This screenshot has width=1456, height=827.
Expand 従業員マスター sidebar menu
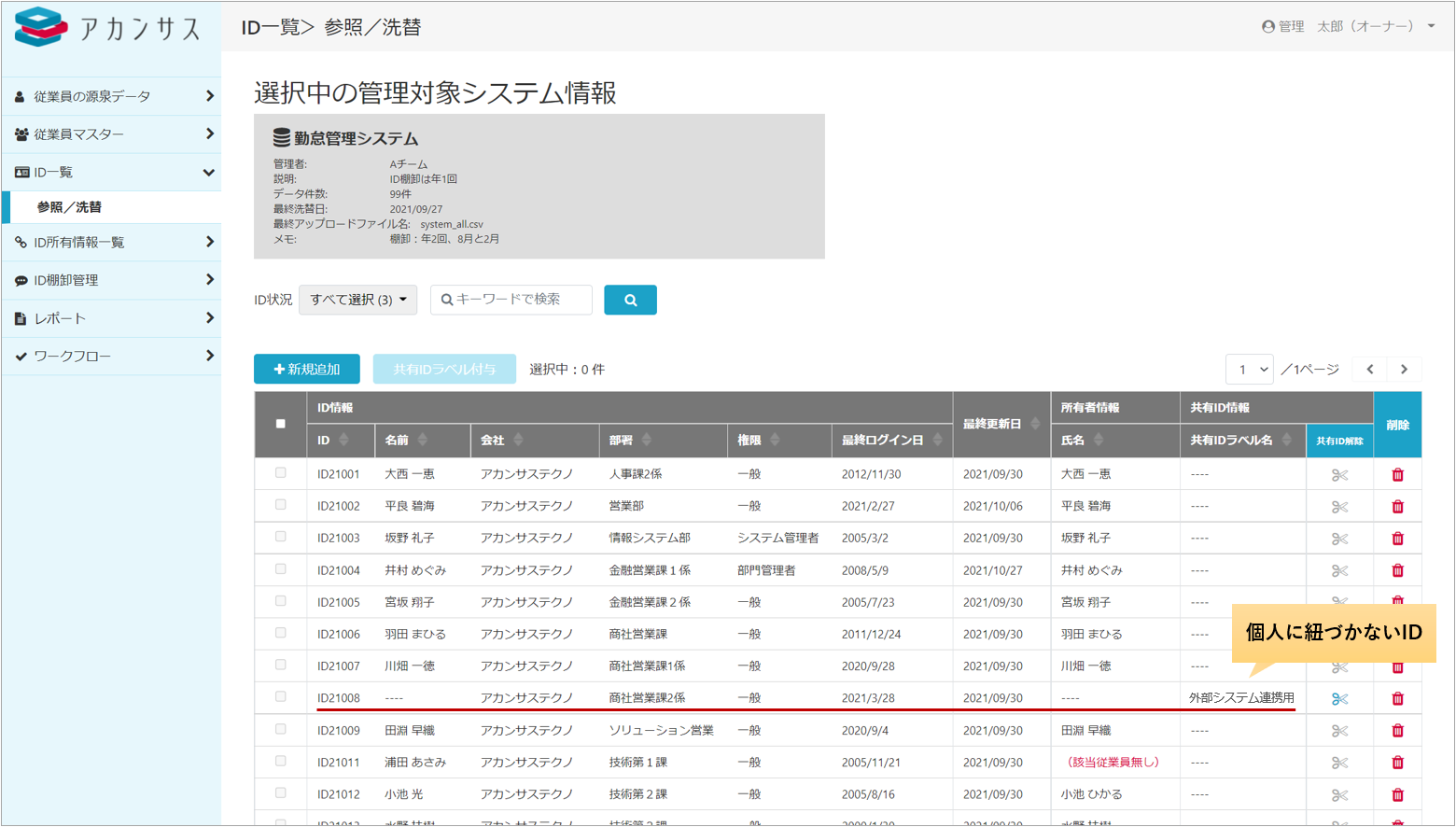111,134
